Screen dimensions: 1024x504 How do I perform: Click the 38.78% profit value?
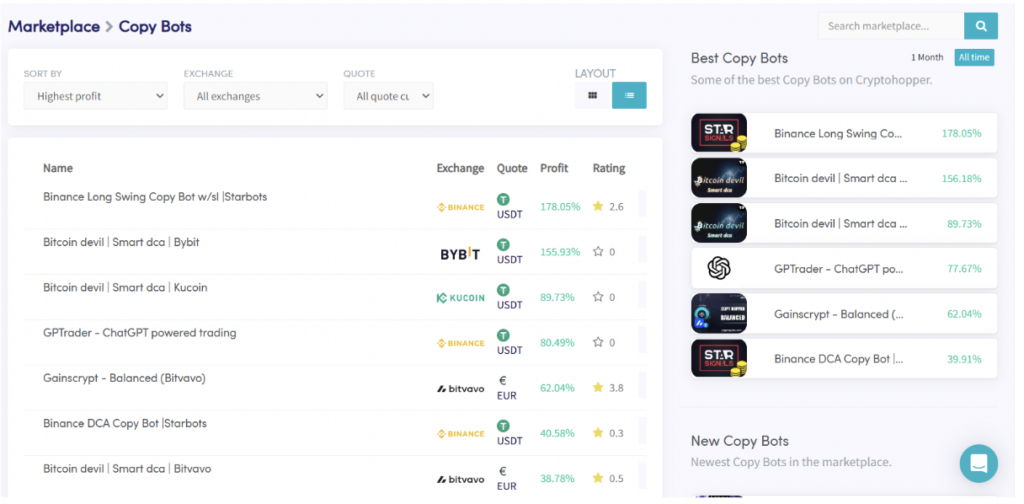tap(557, 479)
